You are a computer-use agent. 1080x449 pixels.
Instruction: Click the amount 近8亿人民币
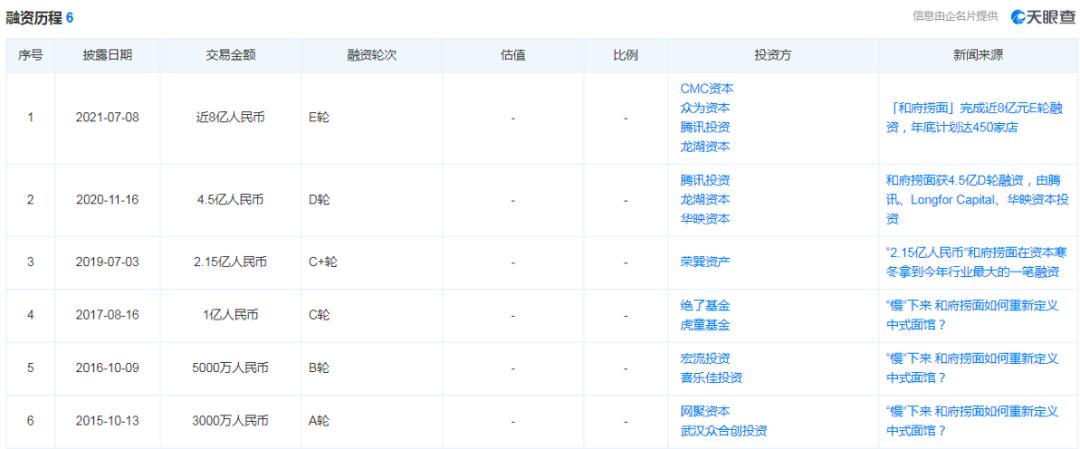click(x=231, y=118)
